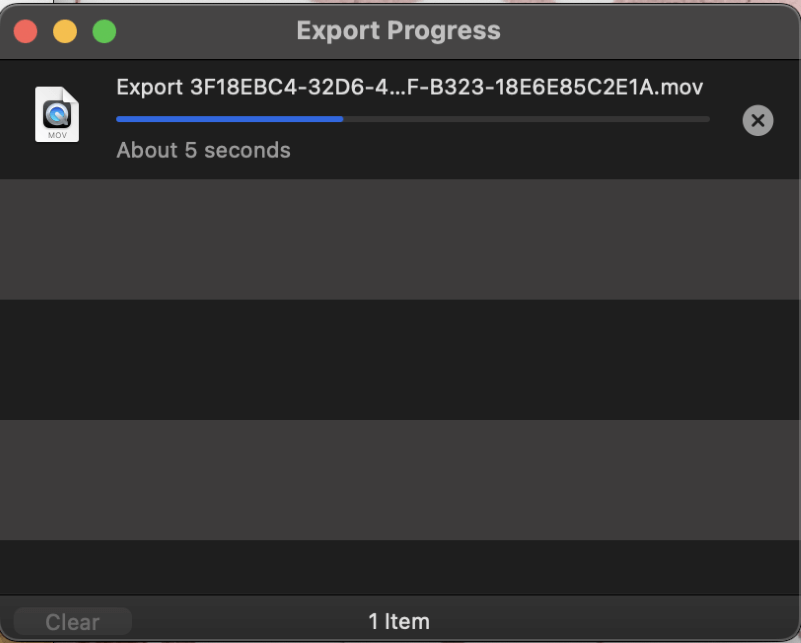Click the MOV label on the file icon
Screen dimensions: 801x643
tap(57, 134)
